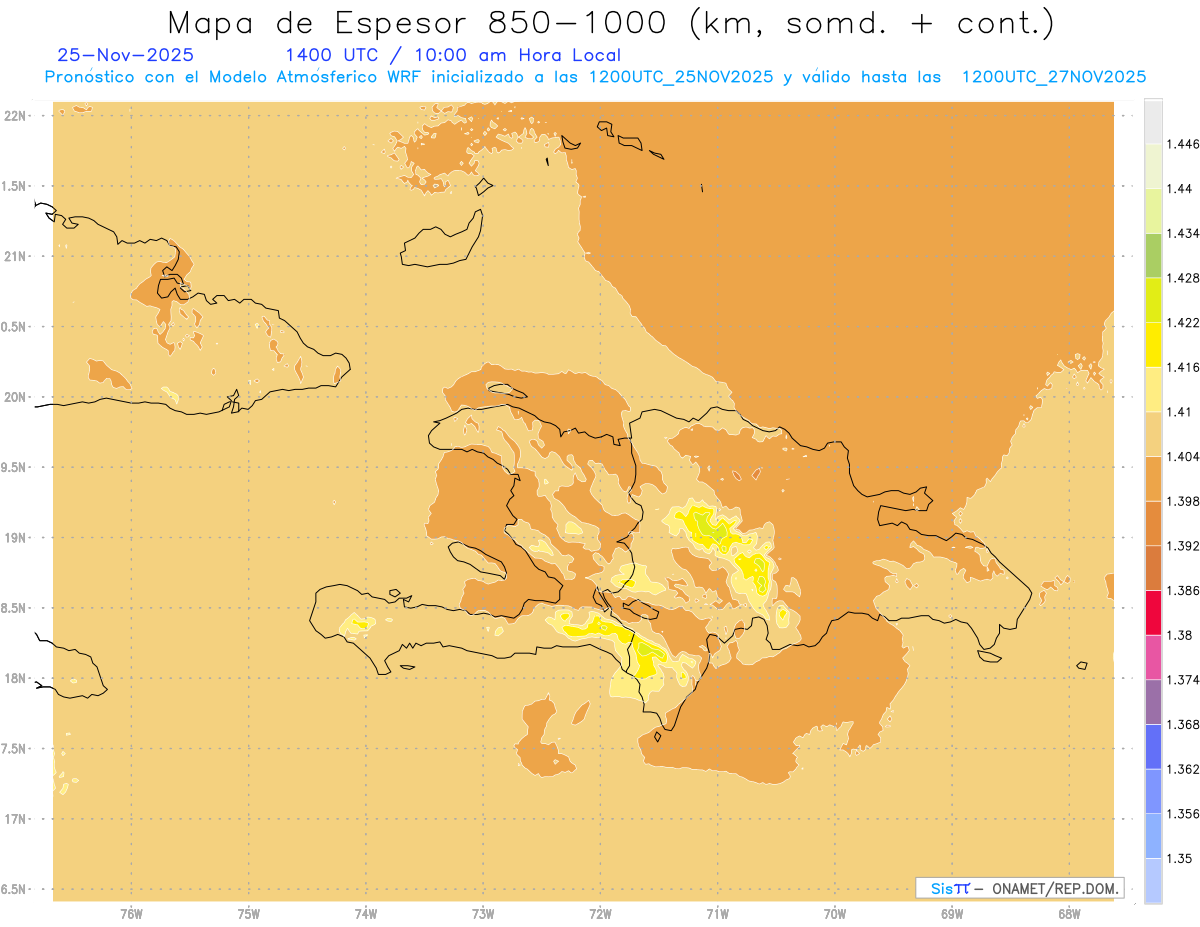Click the colorbar value '1.41'
1200x927 pixels.
tap(1179, 412)
